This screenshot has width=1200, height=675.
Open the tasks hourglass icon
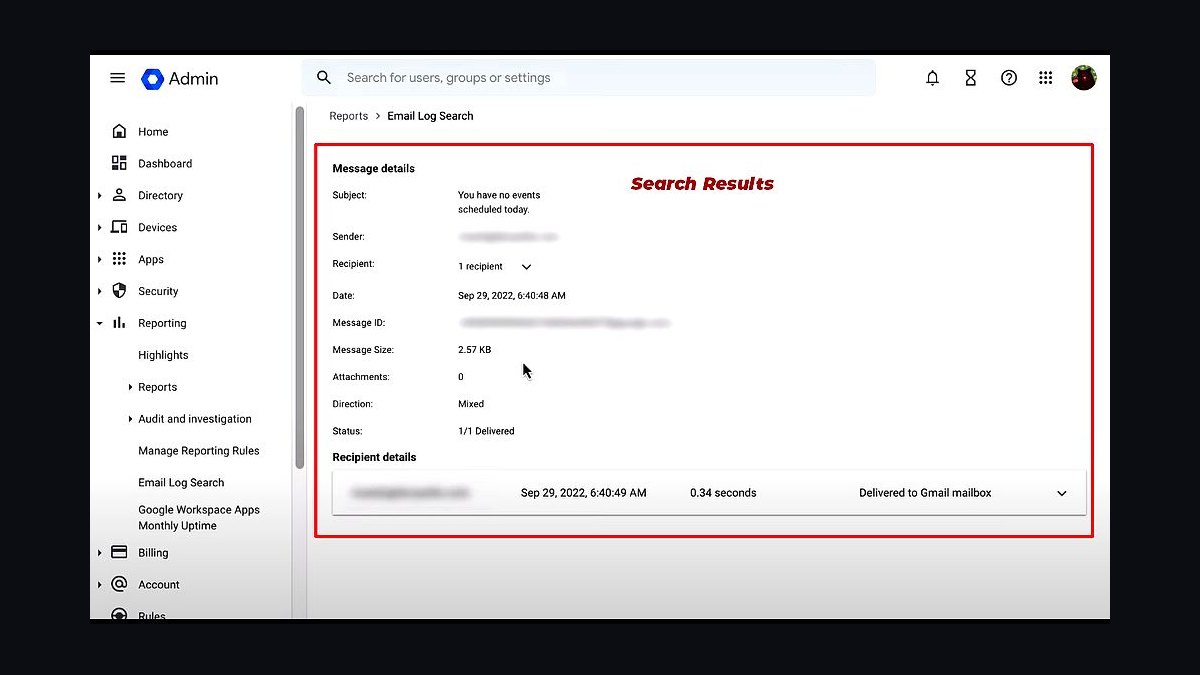(970, 78)
